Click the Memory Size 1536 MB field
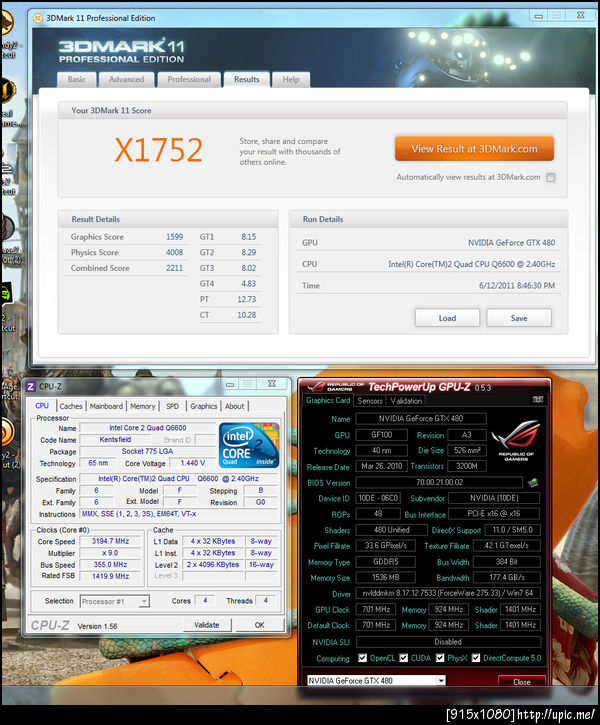The width and height of the screenshot is (600, 725). coord(386,578)
